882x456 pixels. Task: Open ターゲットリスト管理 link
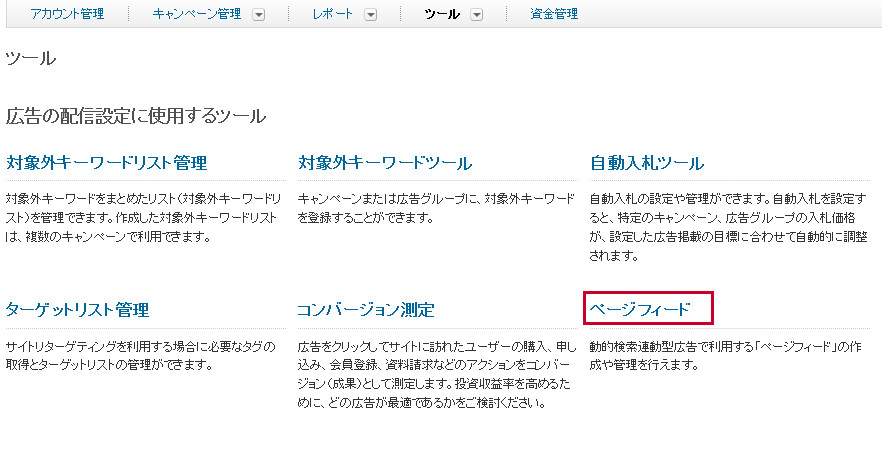coord(77,309)
